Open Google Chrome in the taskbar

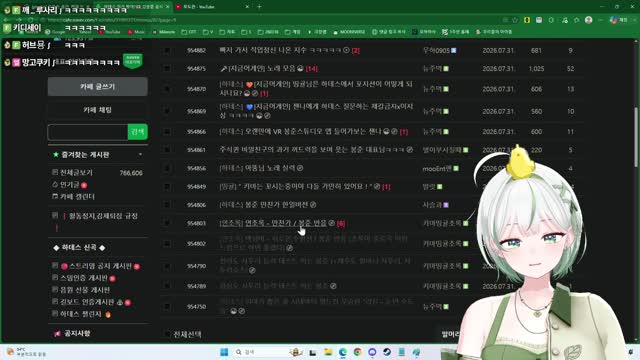[x=358, y=352]
